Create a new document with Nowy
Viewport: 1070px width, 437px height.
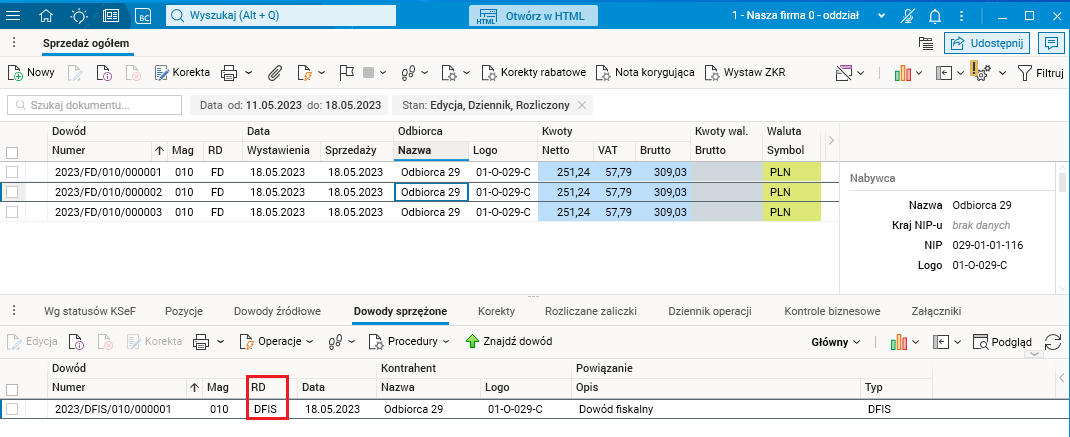click(x=31, y=72)
